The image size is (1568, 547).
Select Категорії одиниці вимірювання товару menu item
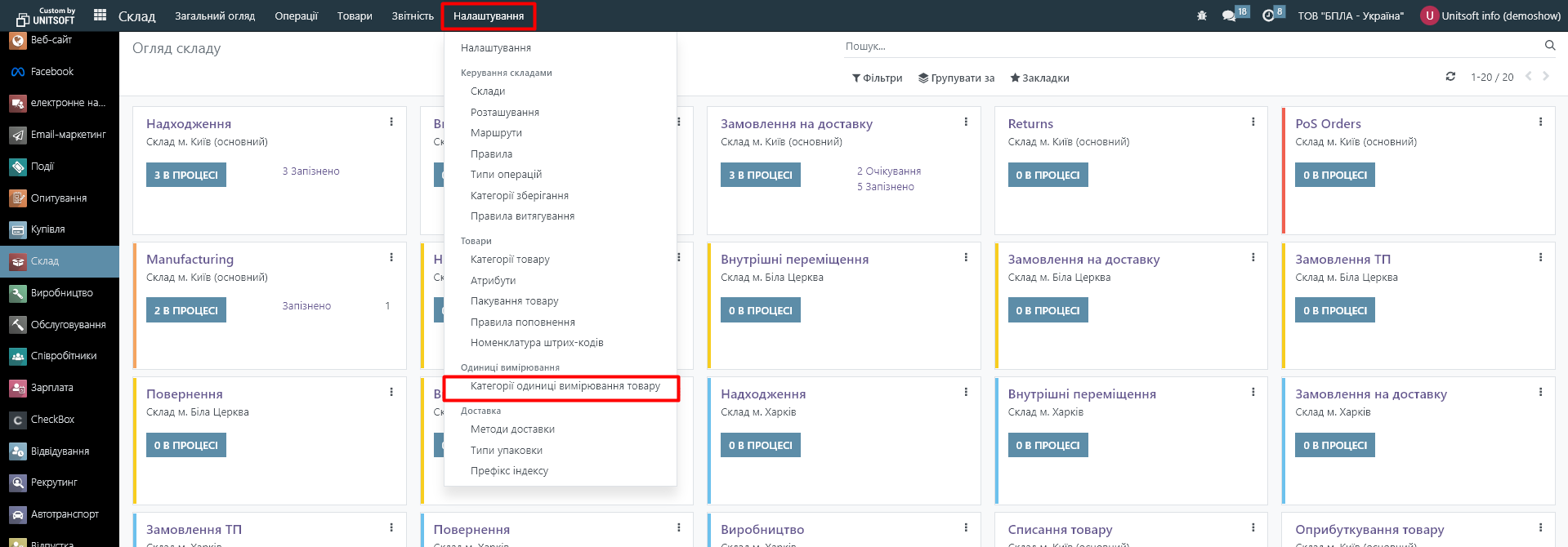[x=565, y=386]
